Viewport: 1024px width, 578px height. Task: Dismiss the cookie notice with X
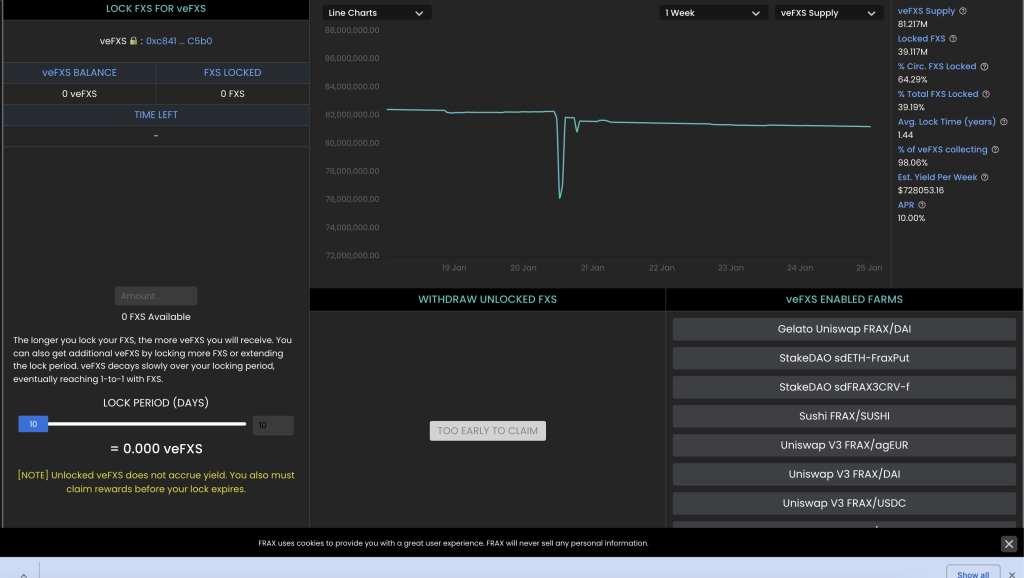[x=1009, y=543]
